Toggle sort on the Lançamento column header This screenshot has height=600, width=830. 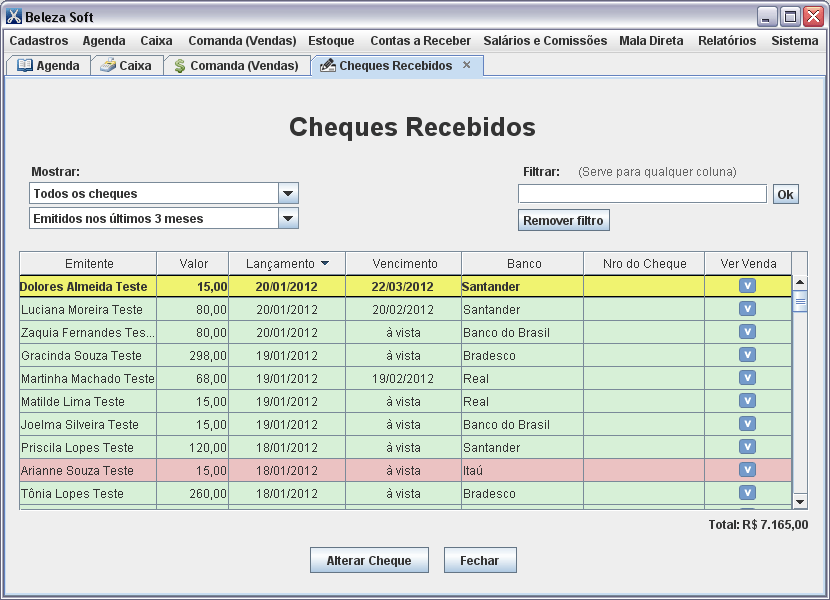(286, 263)
